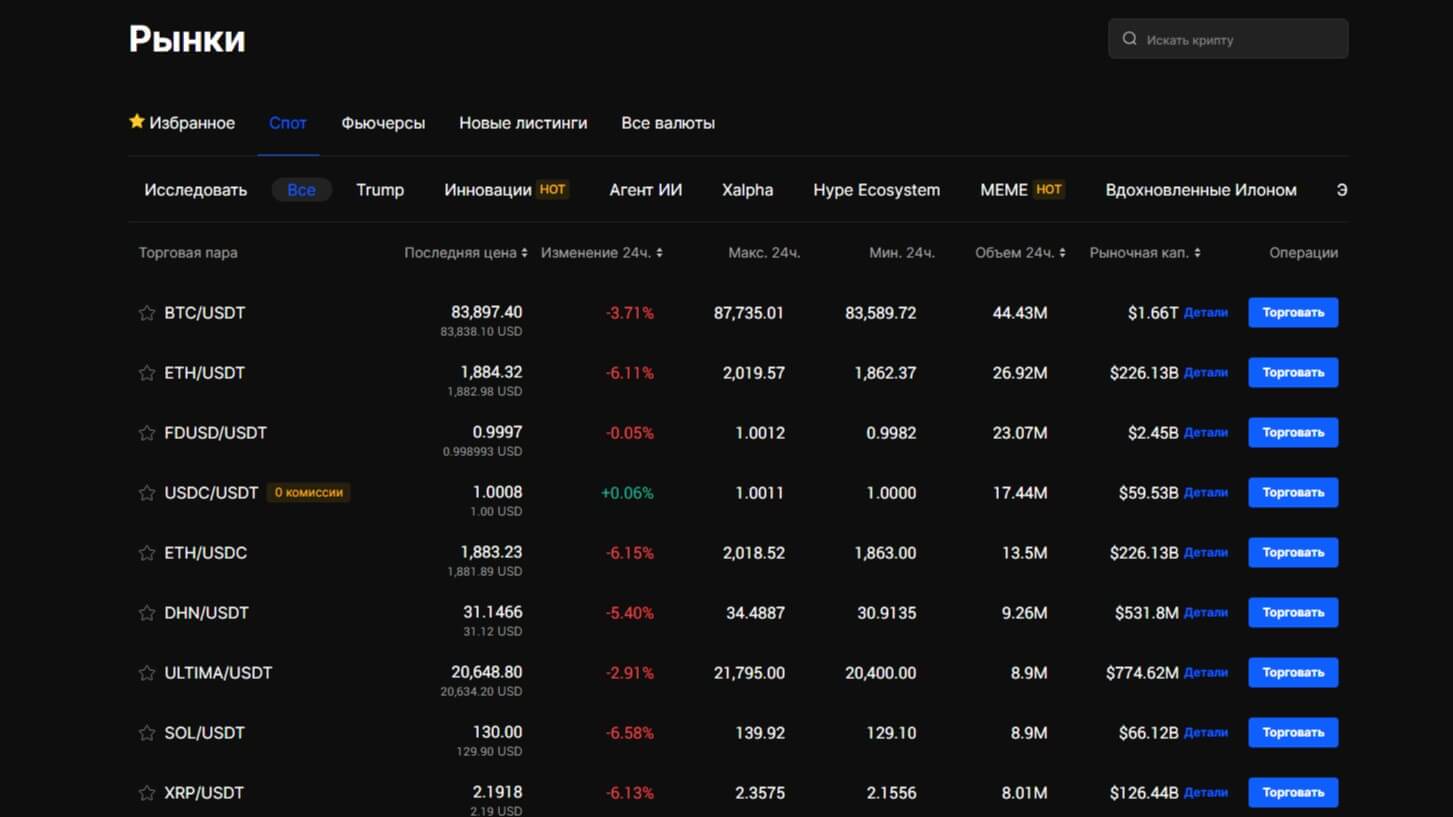The image size is (1453, 817).
Task: Open the Избранное tab with yellow star
Action: click(x=182, y=123)
